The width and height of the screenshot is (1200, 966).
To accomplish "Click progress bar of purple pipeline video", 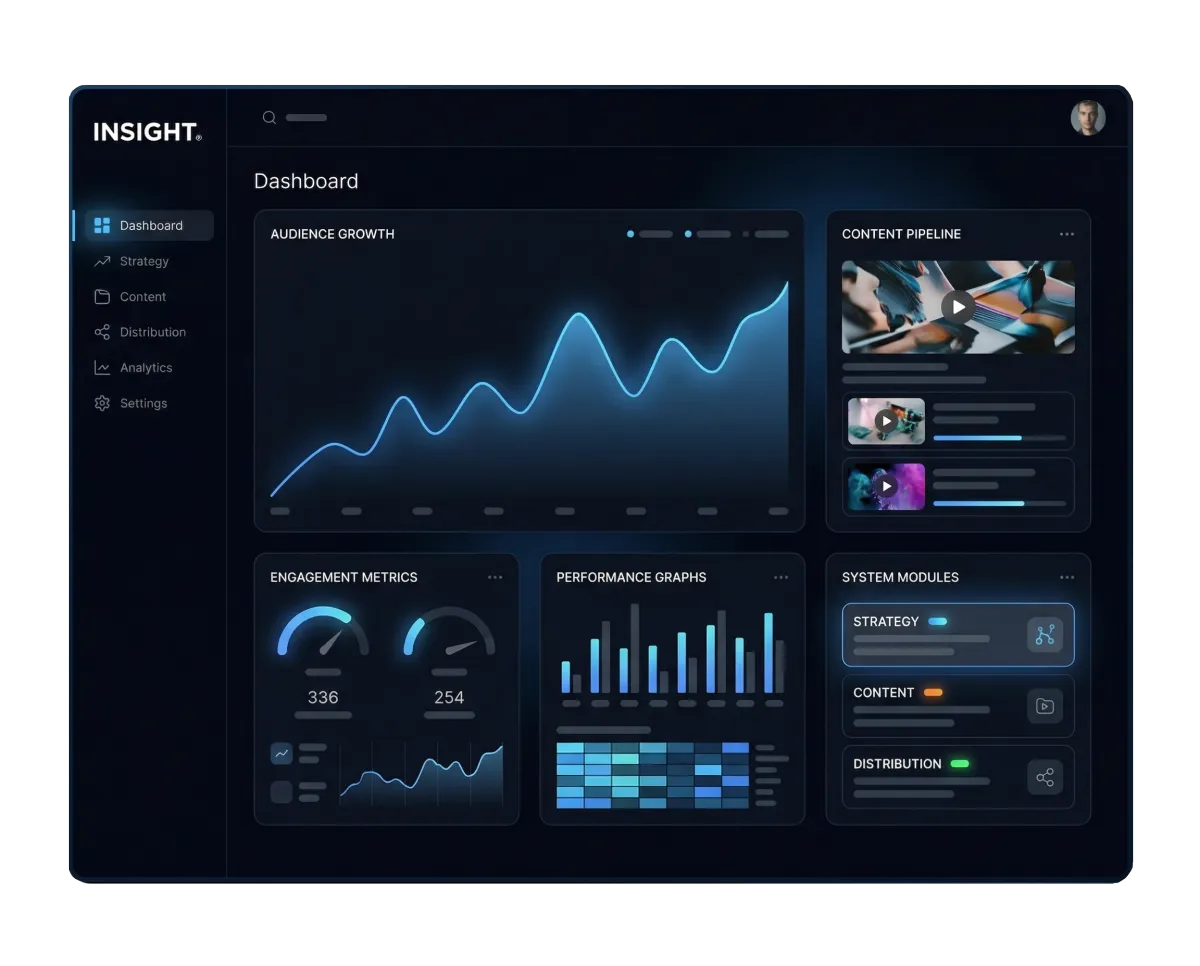I will click(x=999, y=503).
